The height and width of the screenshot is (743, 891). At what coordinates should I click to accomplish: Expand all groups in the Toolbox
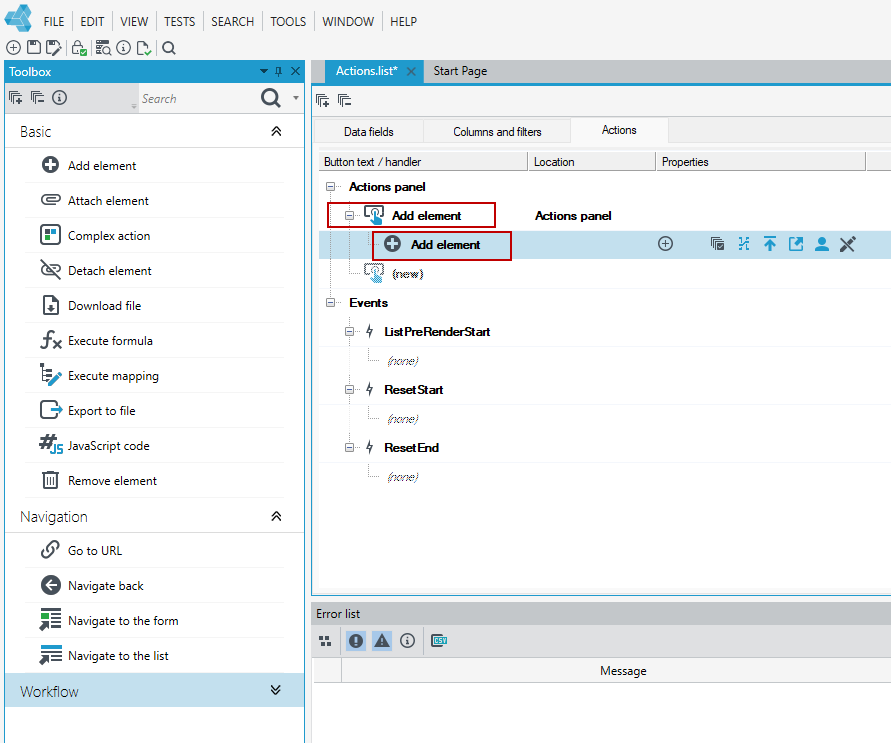pos(16,98)
